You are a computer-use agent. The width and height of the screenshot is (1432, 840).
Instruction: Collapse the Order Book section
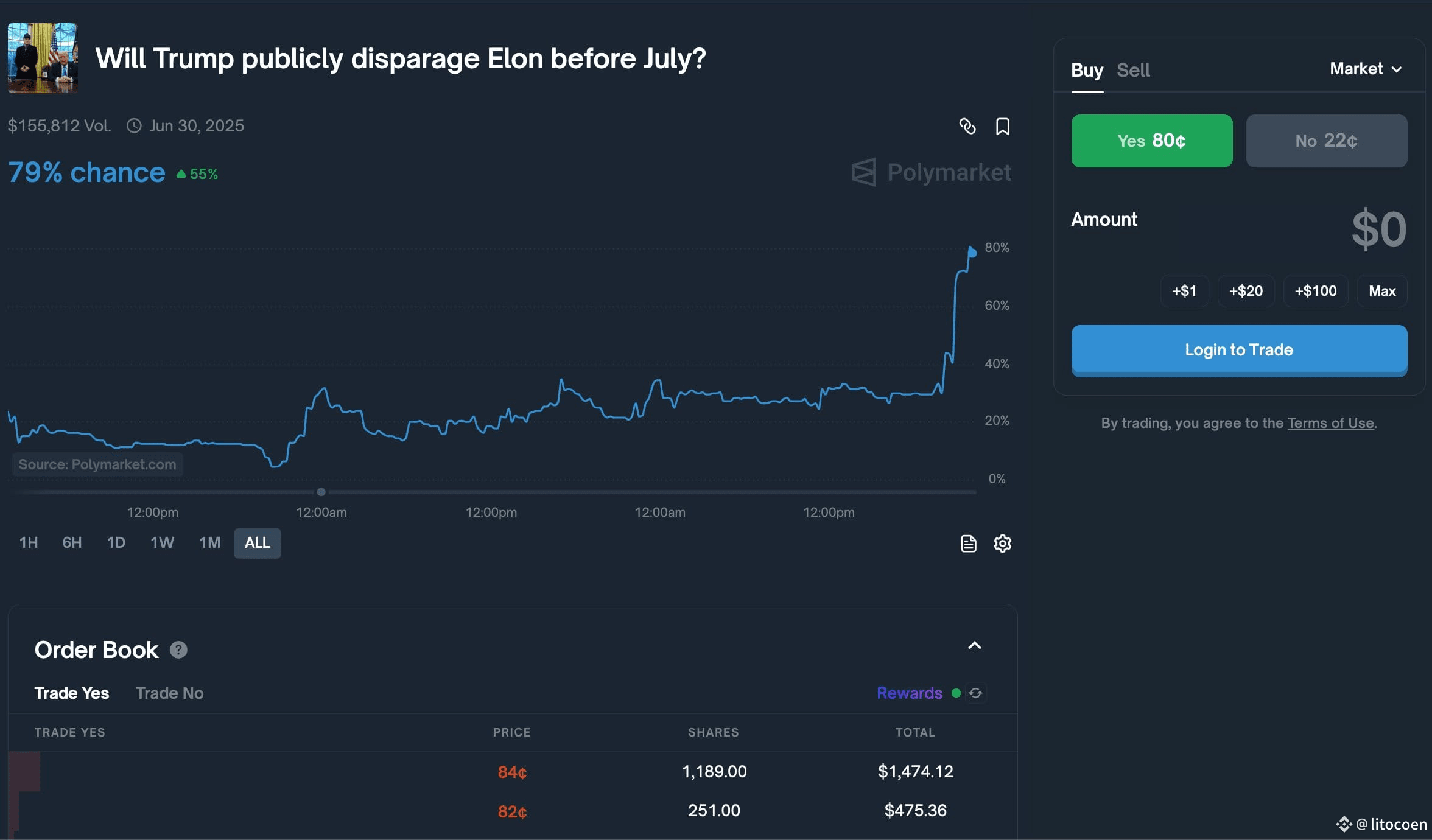tap(974, 646)
